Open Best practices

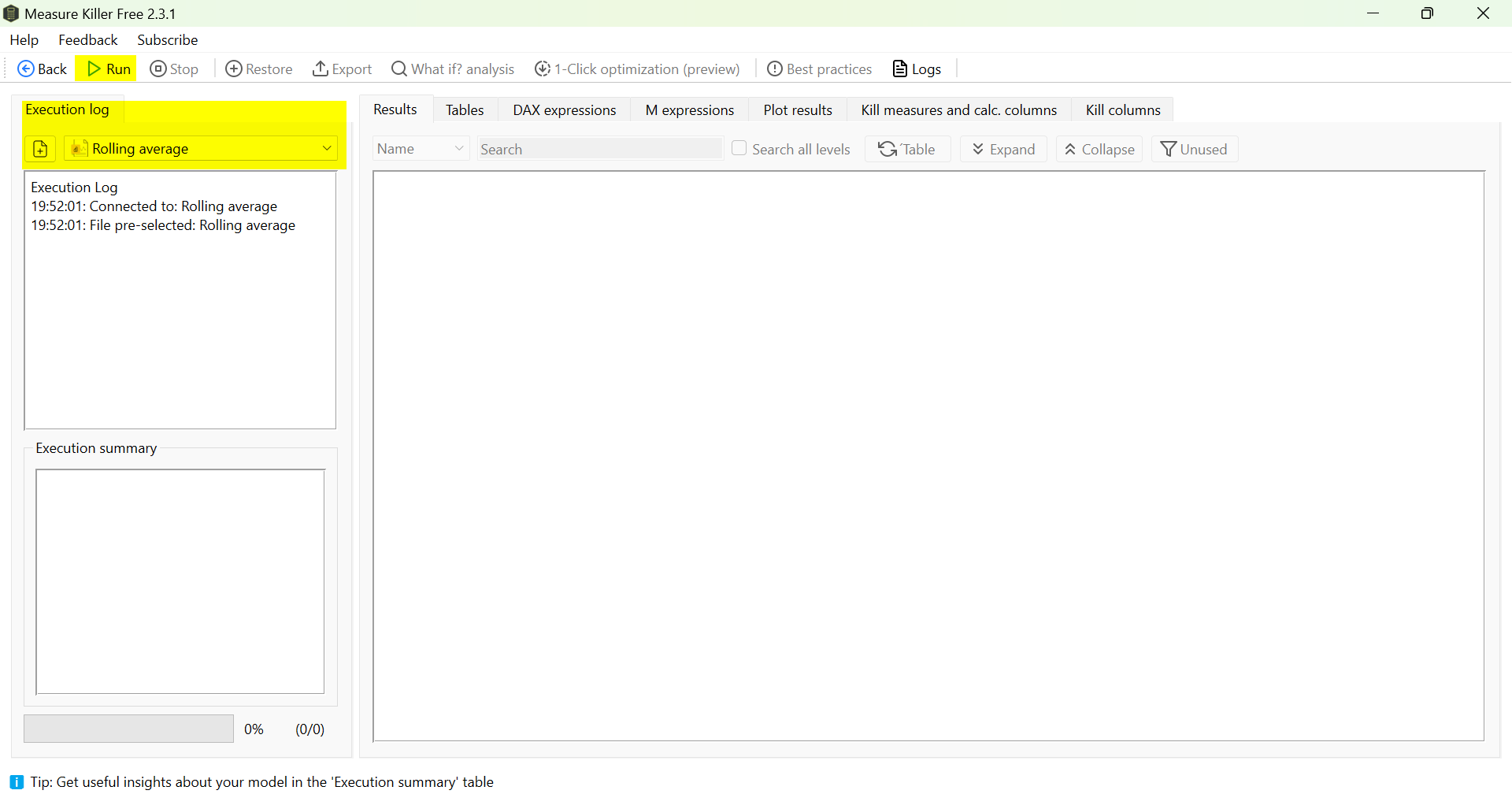[x=820, y=69]
